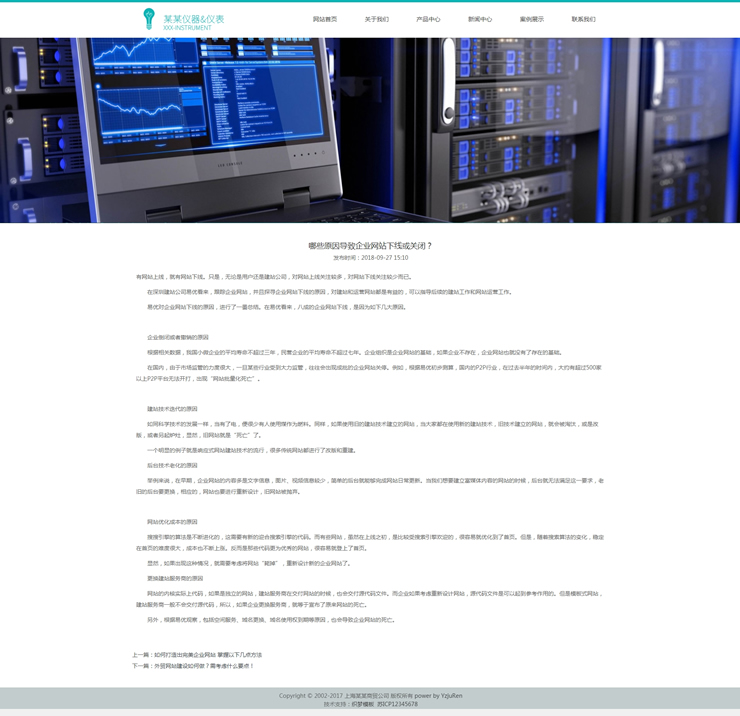This screenshot has width=740, height=716.
Task: Open the 案例展示 nav item
Action: click(532, 19)
